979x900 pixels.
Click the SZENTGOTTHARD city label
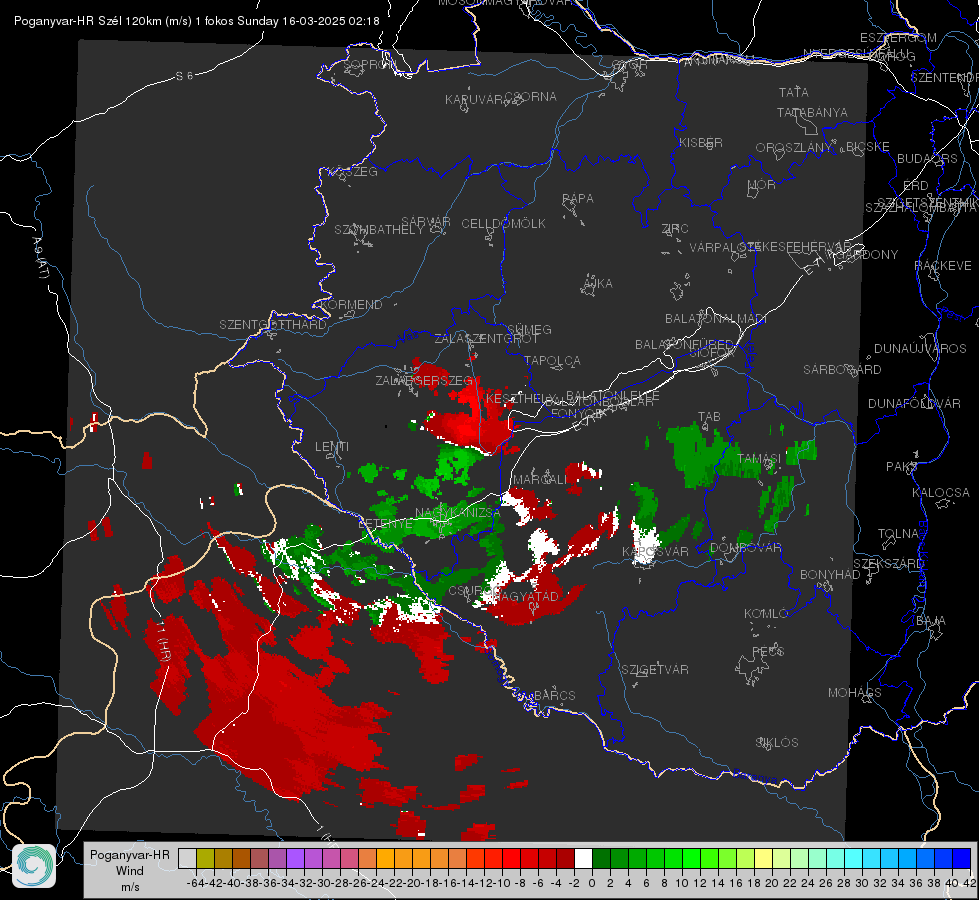coord(273,325)
